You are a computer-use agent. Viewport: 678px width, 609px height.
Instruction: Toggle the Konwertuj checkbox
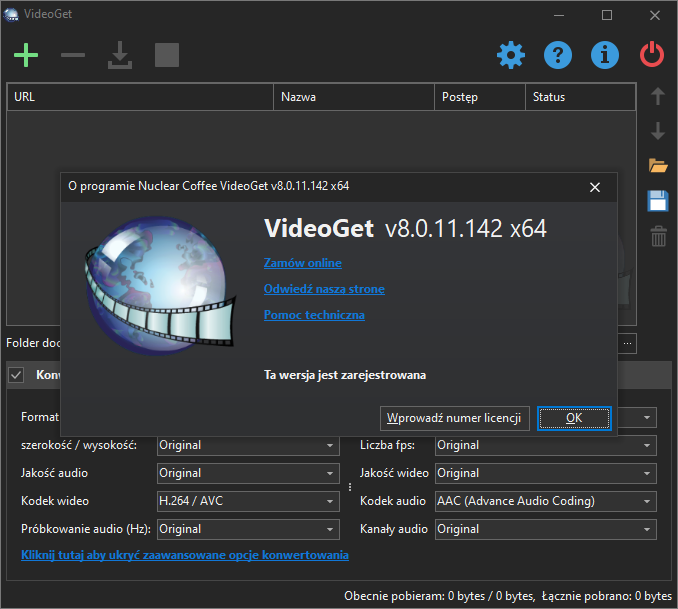(16, 375)
